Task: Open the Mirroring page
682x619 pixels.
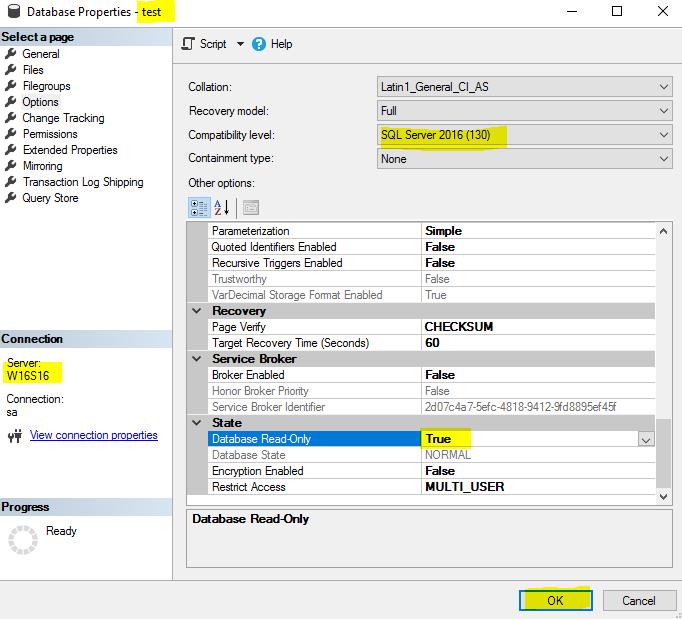Action: pyautogui.click(x=43, y=166)
